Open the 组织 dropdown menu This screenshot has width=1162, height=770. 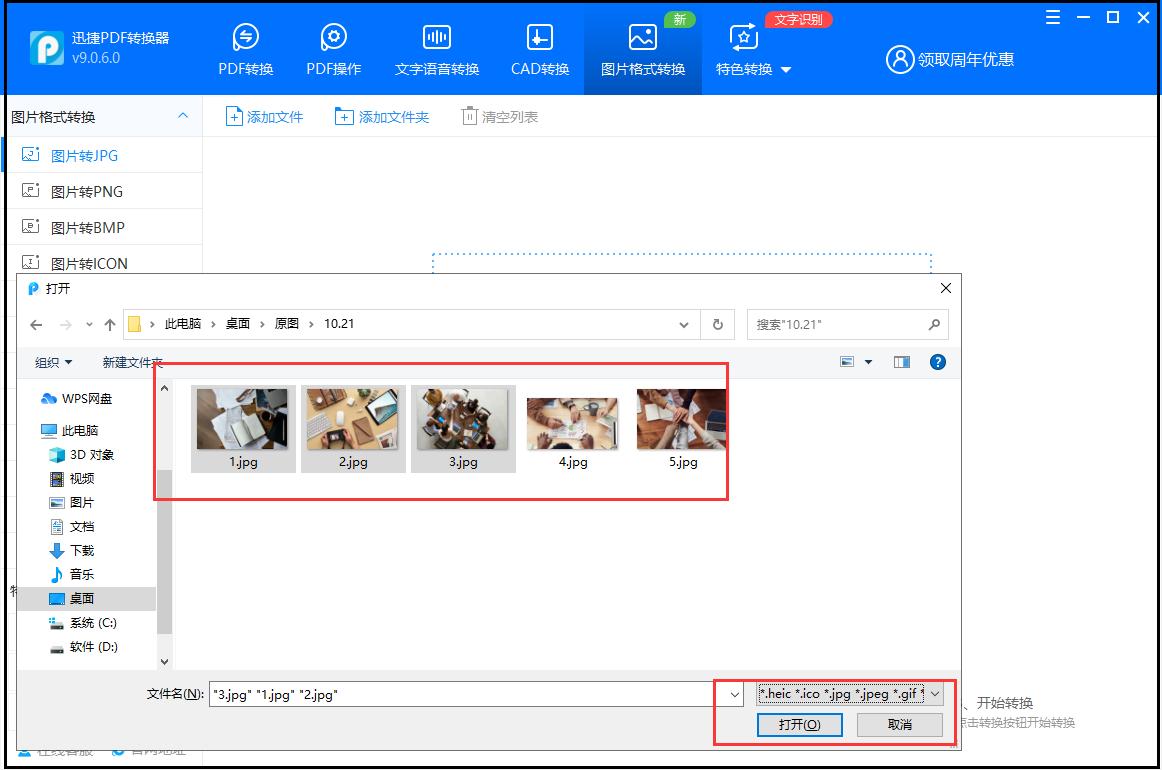click(53, 362)
